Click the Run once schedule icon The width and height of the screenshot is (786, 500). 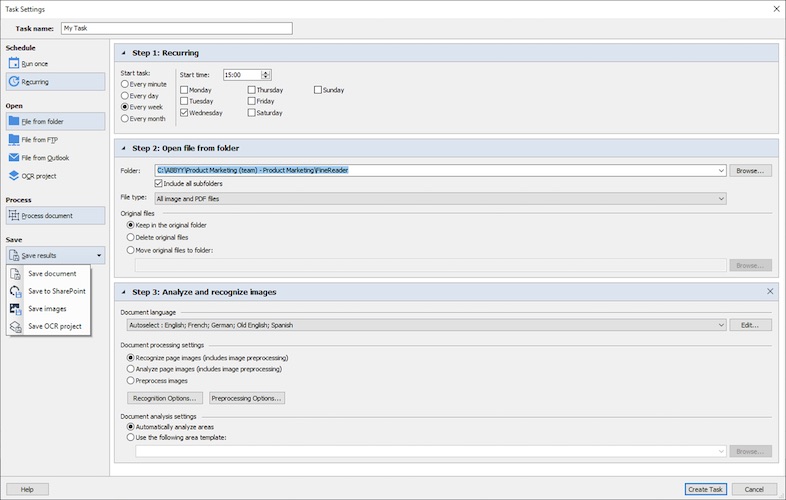[x=14, y=63]
